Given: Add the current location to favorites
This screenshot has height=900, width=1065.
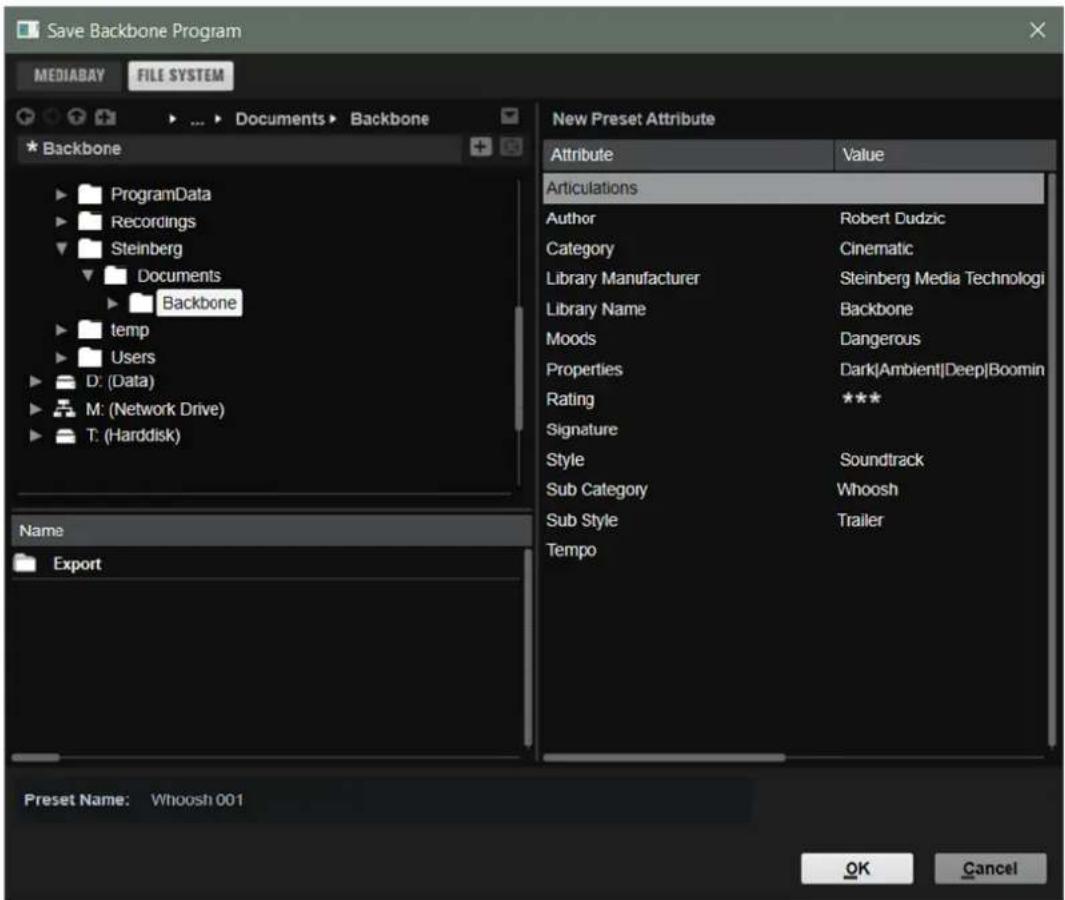Looking at the screenshot, I should click(x=480, y=147).
